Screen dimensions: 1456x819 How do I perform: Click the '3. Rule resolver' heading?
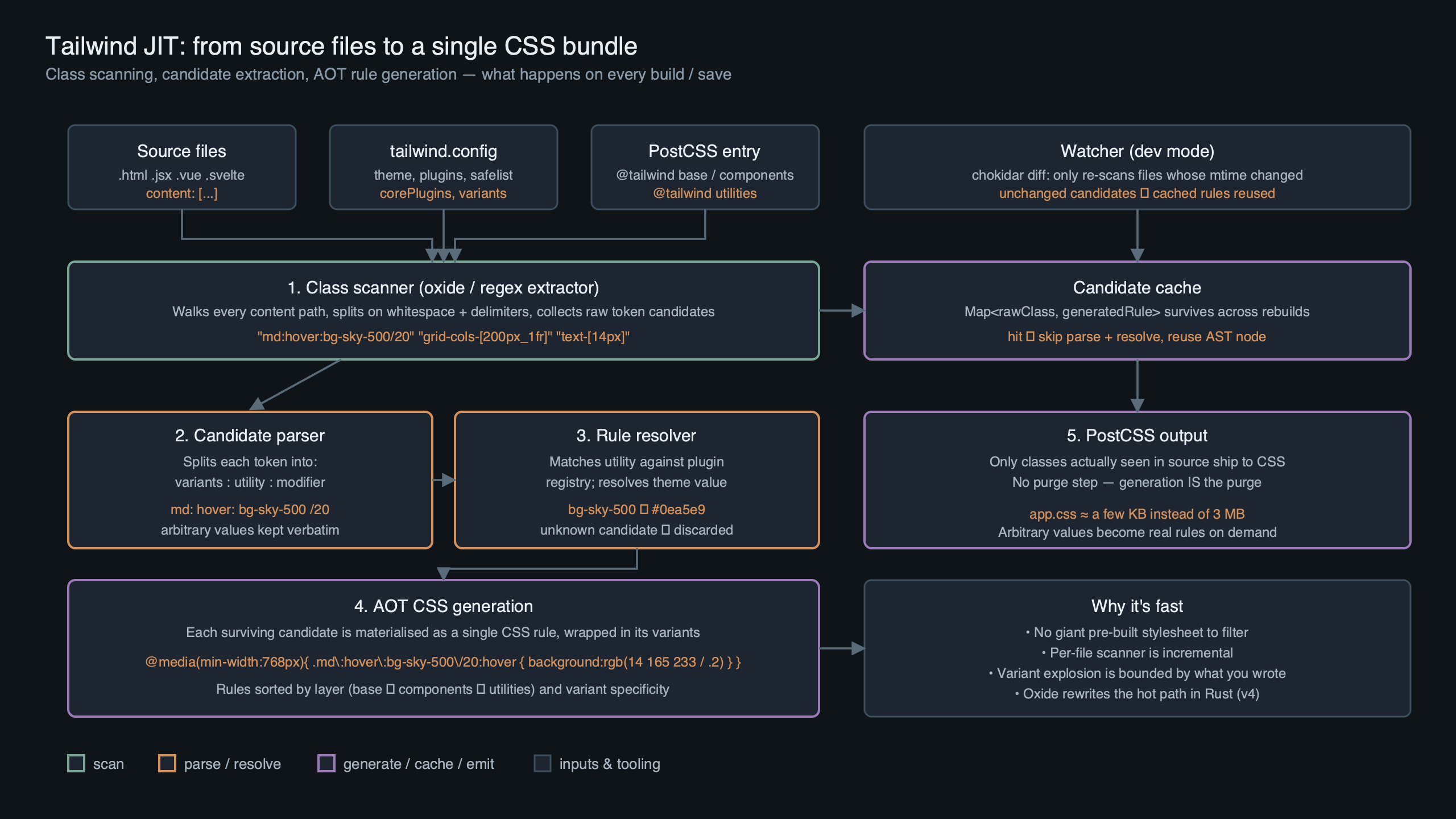[636, 436]
